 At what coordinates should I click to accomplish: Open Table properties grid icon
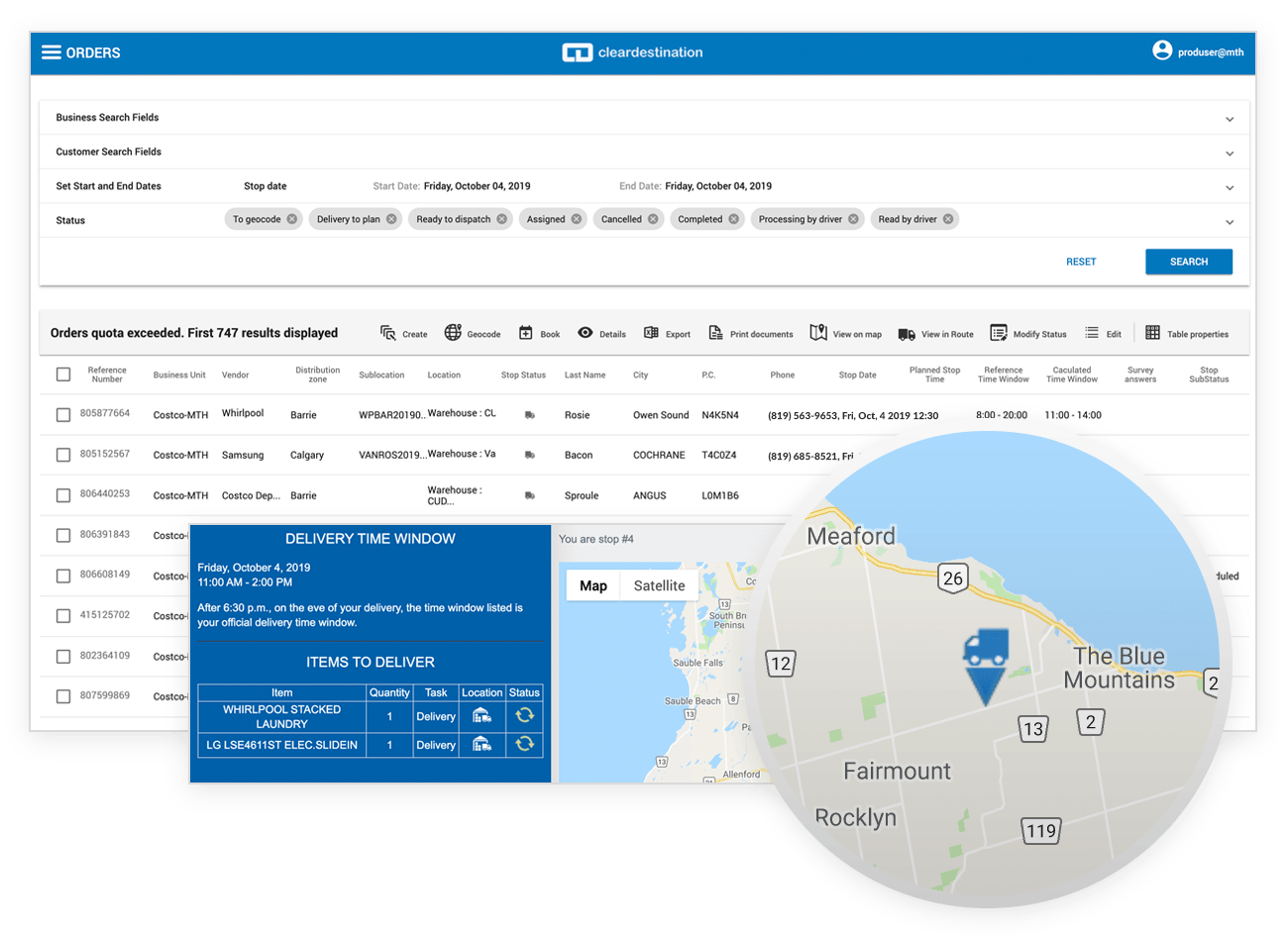pos(1152,333)
